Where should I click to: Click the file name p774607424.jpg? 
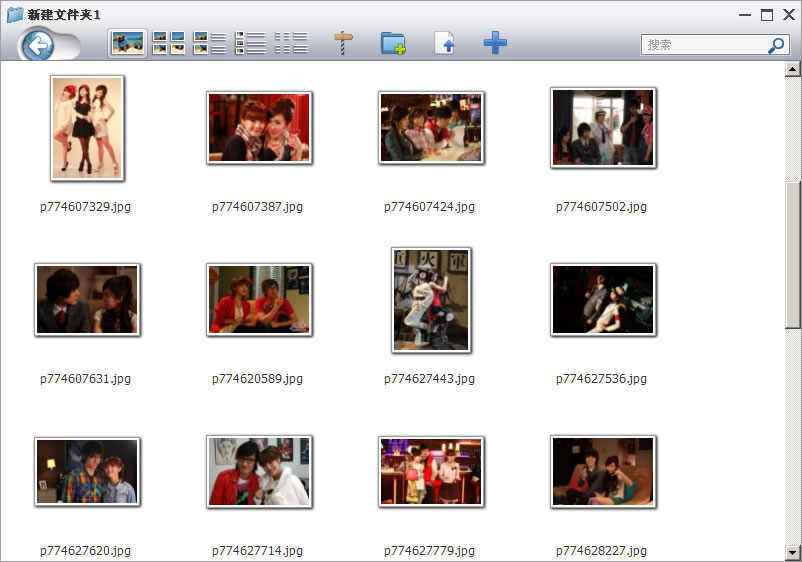(429, 207)
